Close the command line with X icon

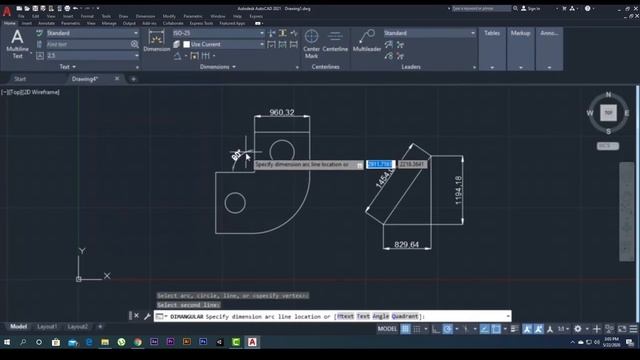point(137,316)
